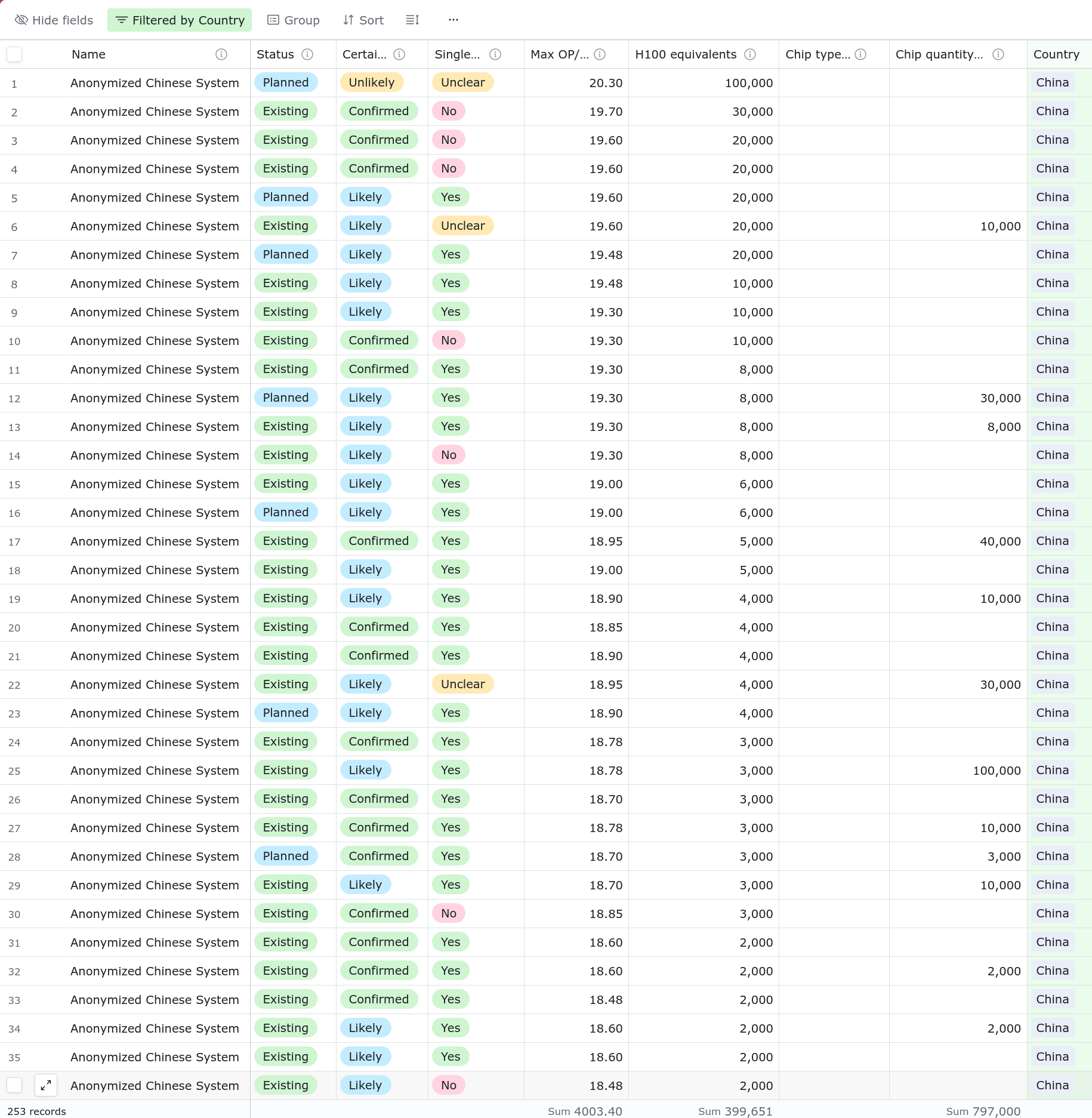
Task: Click info icon next to H100 equivalents
Action: pyautogui.click(x=750, y=54)
